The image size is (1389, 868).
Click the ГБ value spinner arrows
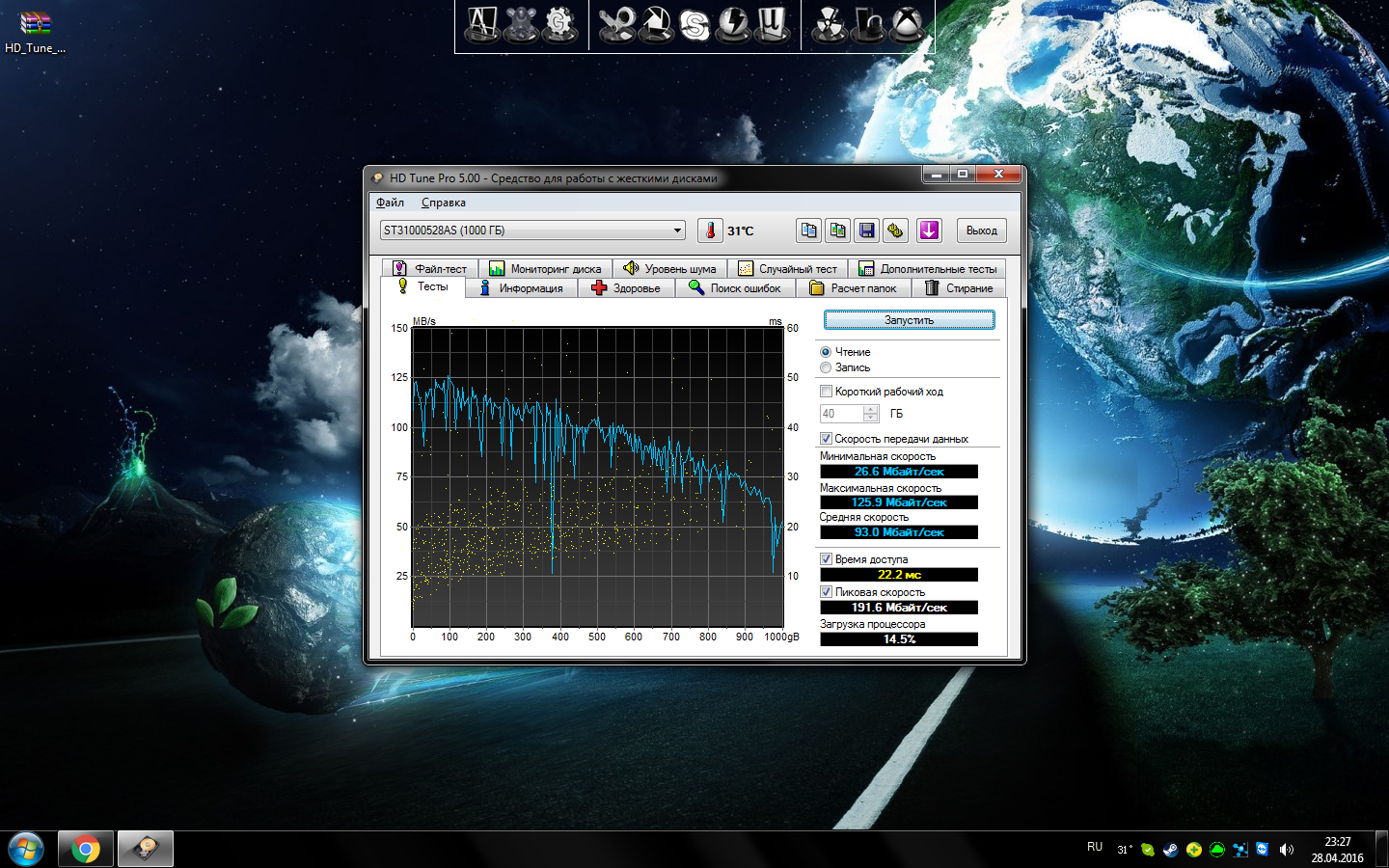tap(871, 414)
